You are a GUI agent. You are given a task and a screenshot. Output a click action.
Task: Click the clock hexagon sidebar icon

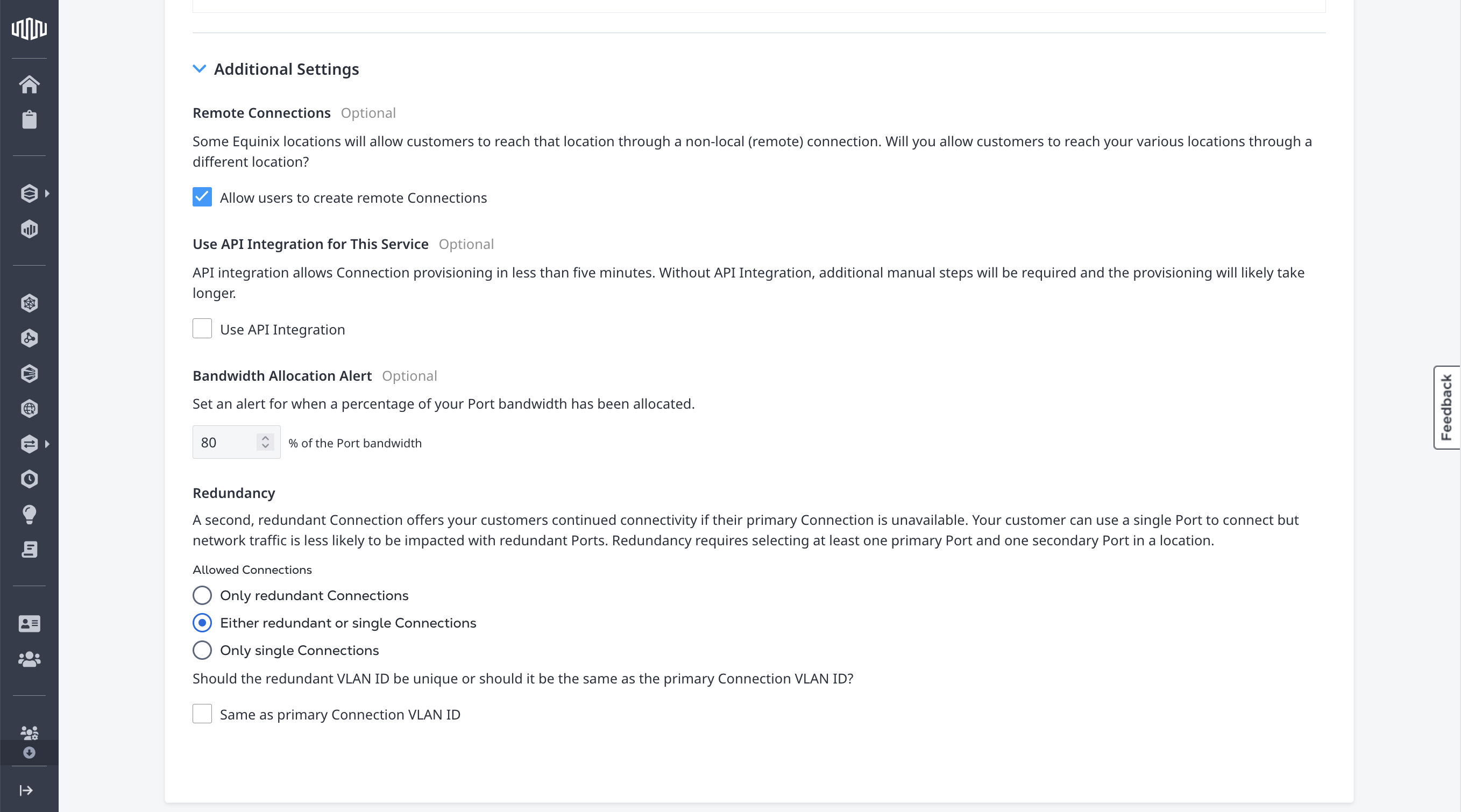tap(29, 479)
